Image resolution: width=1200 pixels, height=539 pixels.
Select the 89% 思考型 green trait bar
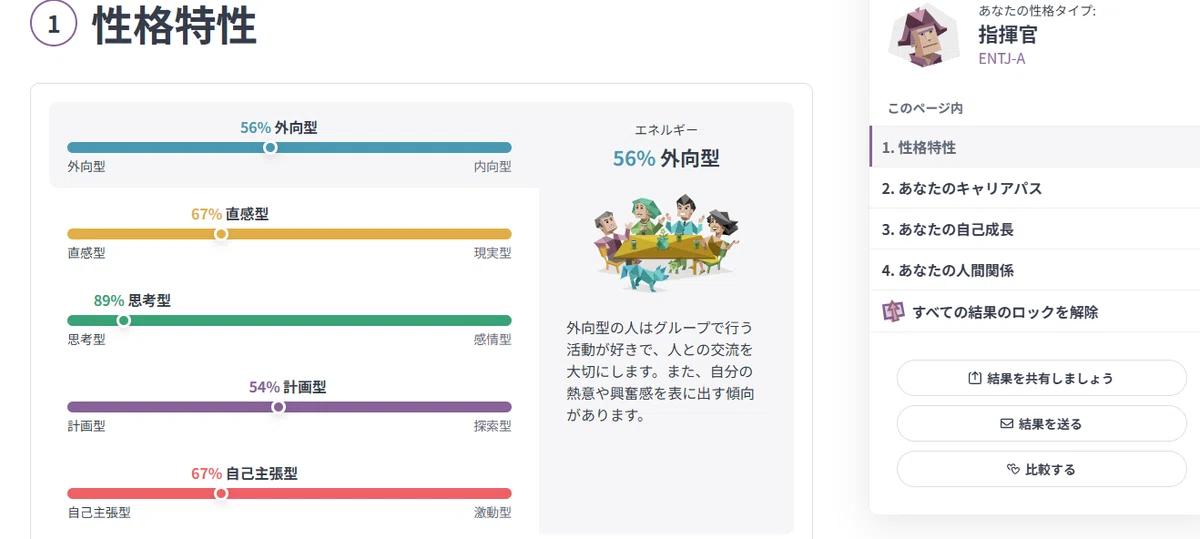(289, 320)
